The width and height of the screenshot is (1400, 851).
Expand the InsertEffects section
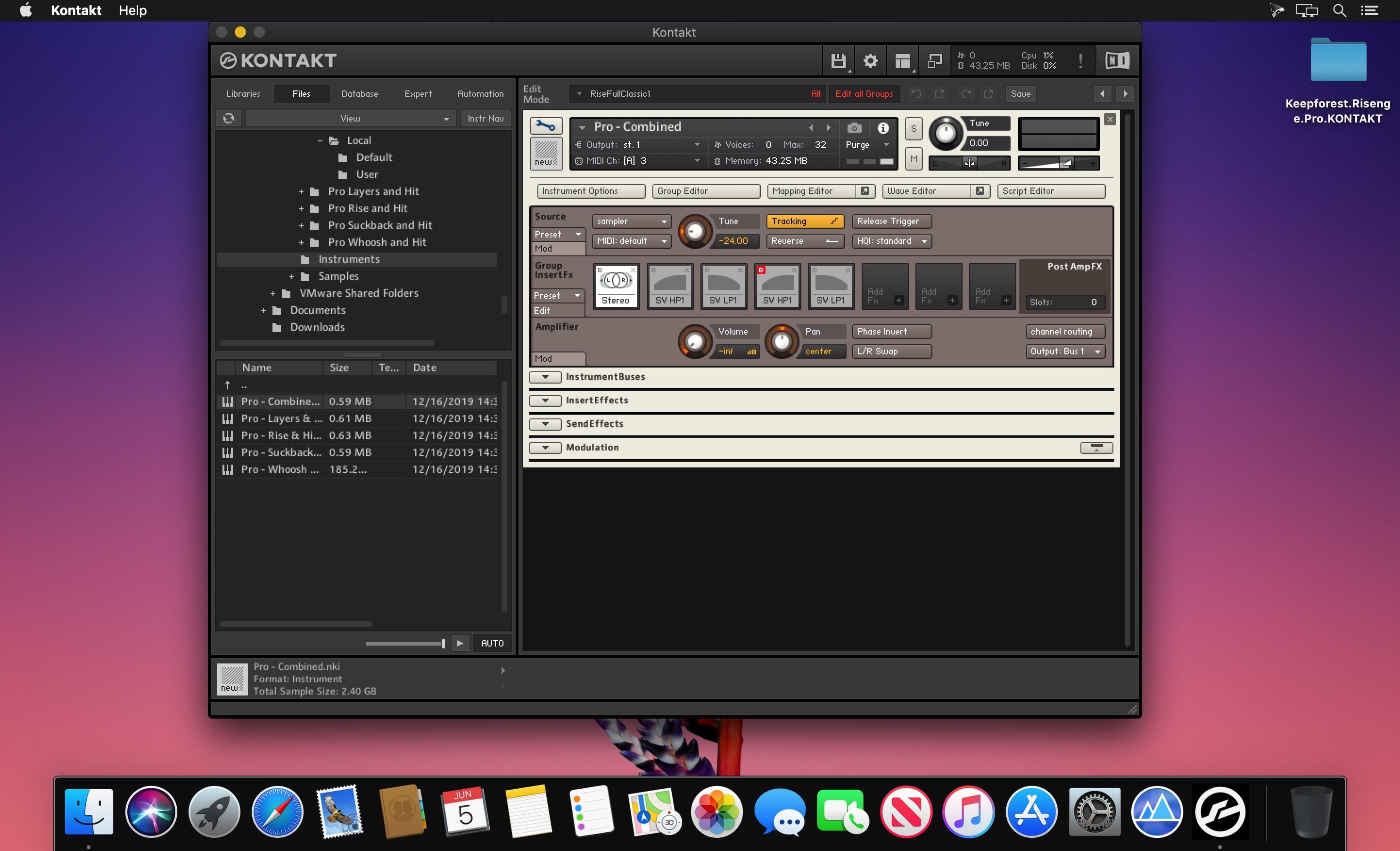(545, 401)
